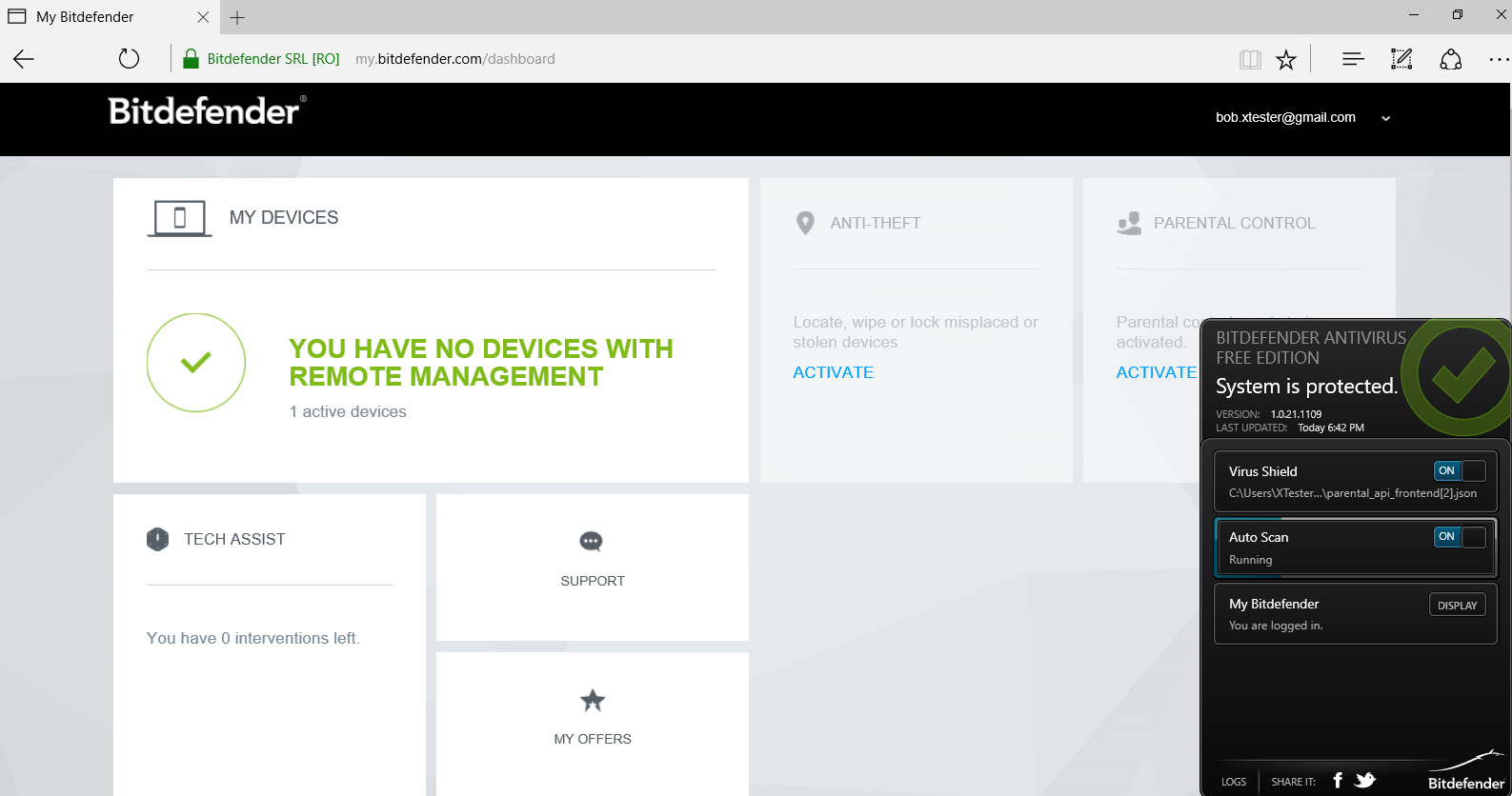Share on Twitter from antivirus panel
This screenshot has width=1512, height=796.
[x=1365, y=781]
